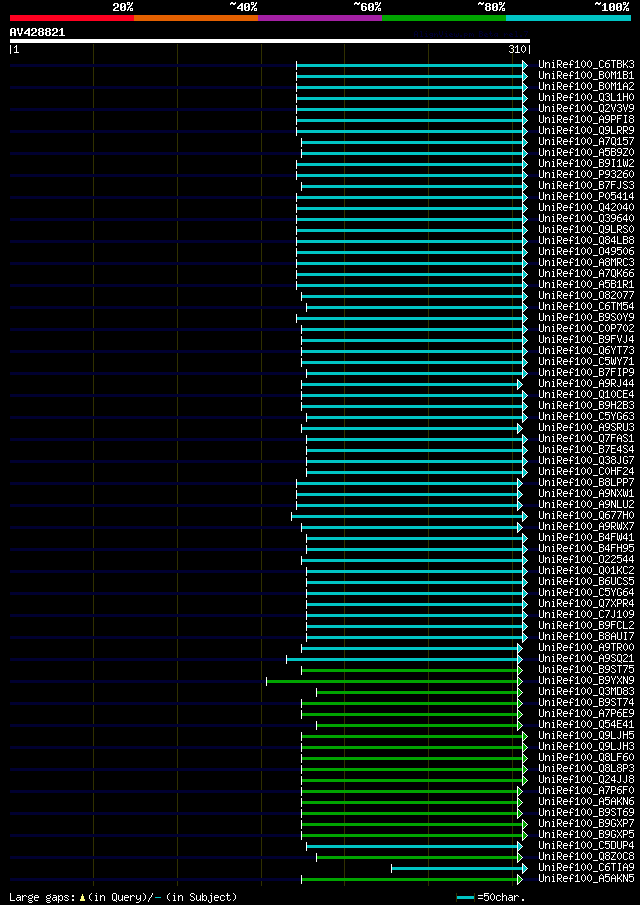This screenshot has height=905, width=640.
Task: Select UniRef100_Q10CE4 hit name
Action: [x=586, y=395]
